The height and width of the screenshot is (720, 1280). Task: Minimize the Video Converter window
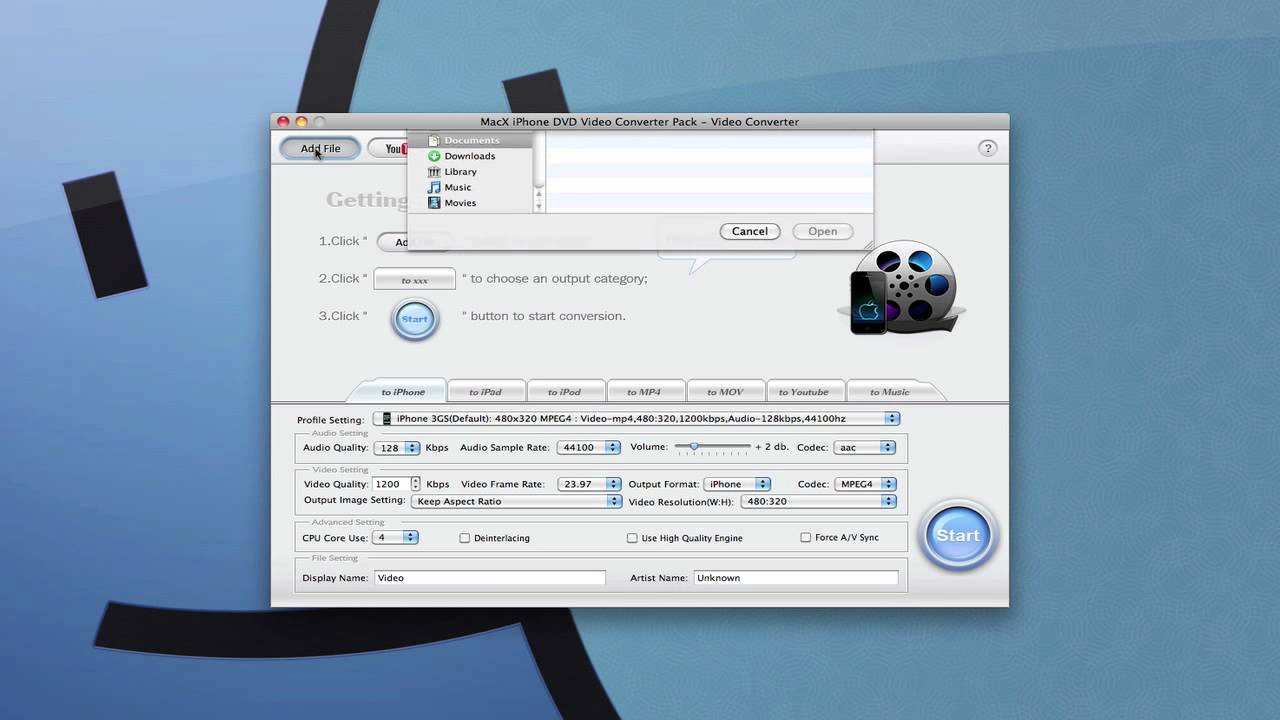coord(301,122)
